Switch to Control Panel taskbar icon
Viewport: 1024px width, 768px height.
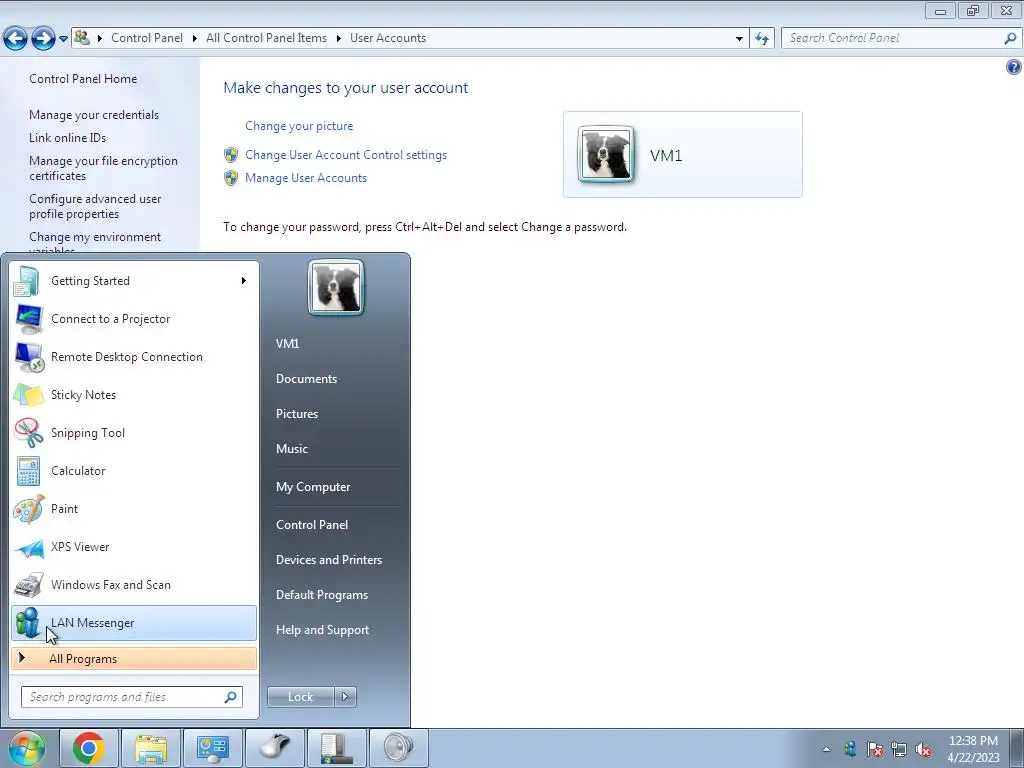[213, 748]
